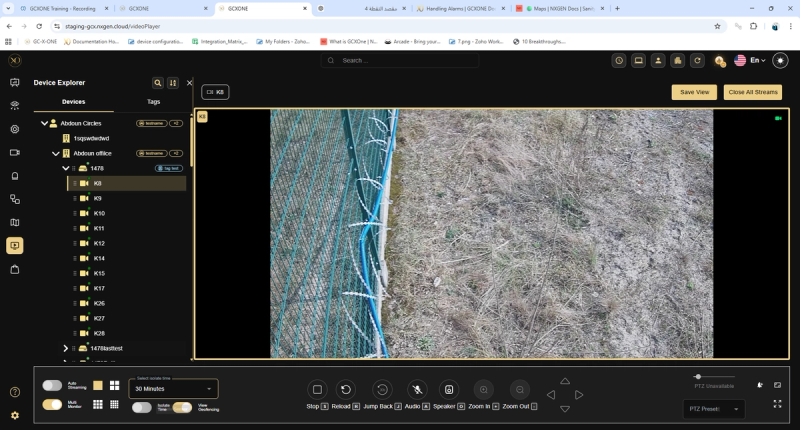Click Close All Streams button
Screen dimensions: 800x430
753,92
